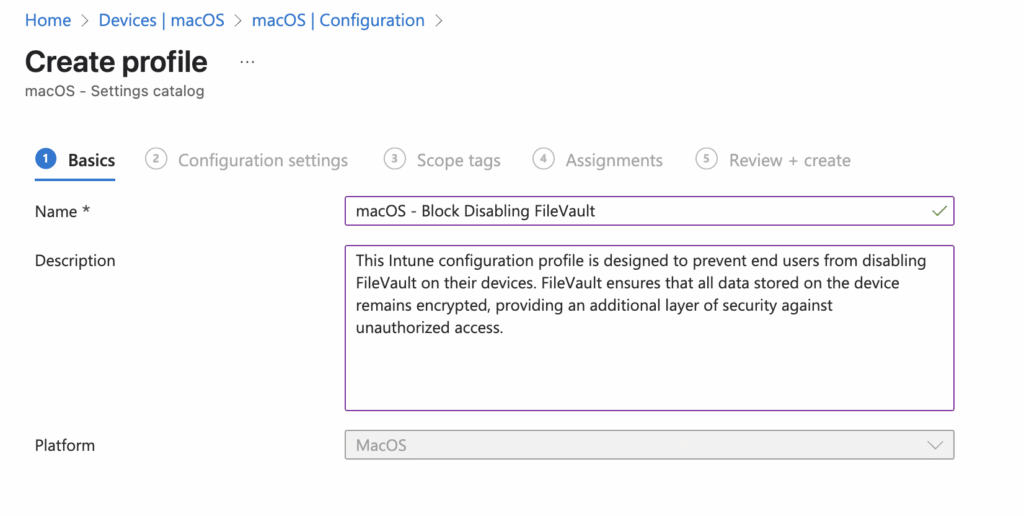Image resolution: width=1024 pixels, height=516 pixels.
Task: Click the step 4 circle icon
Action: coord(543,159)
